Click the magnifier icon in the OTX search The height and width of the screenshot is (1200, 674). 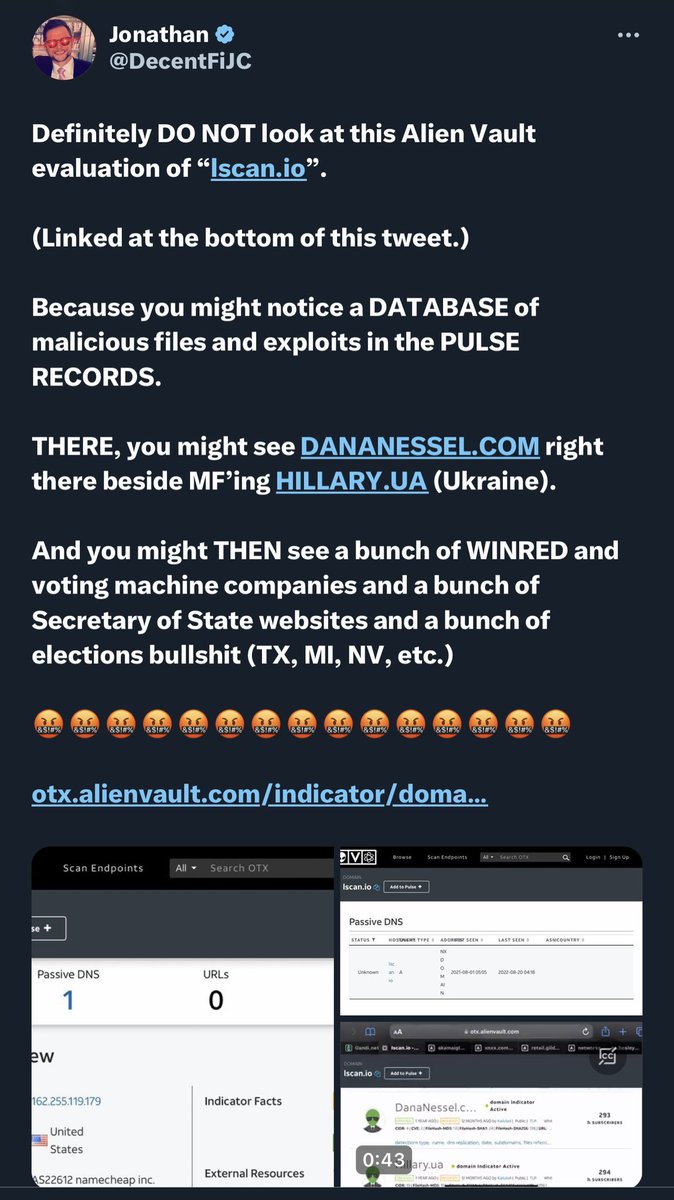pos(566,857)
